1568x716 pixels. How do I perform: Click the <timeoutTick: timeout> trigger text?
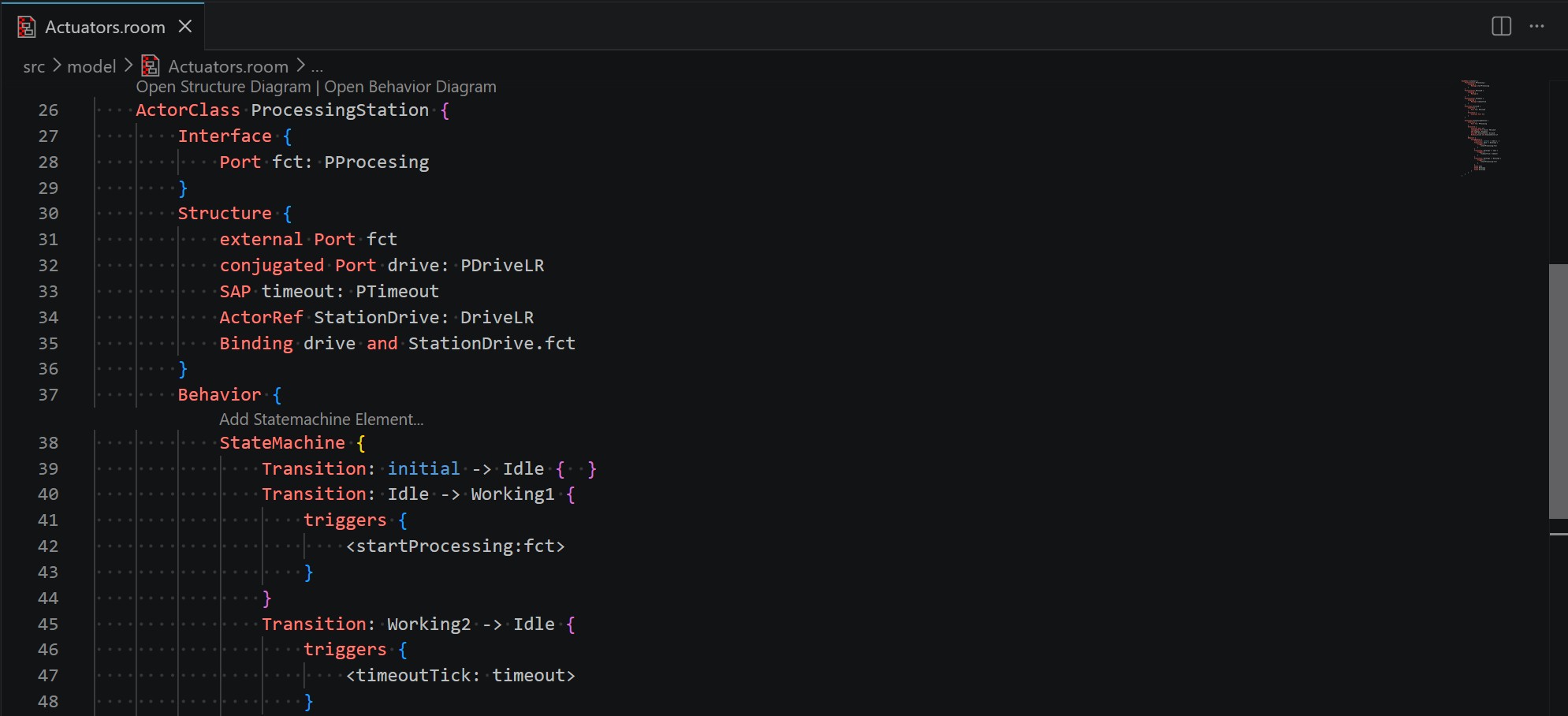click(x=460, y=676)
